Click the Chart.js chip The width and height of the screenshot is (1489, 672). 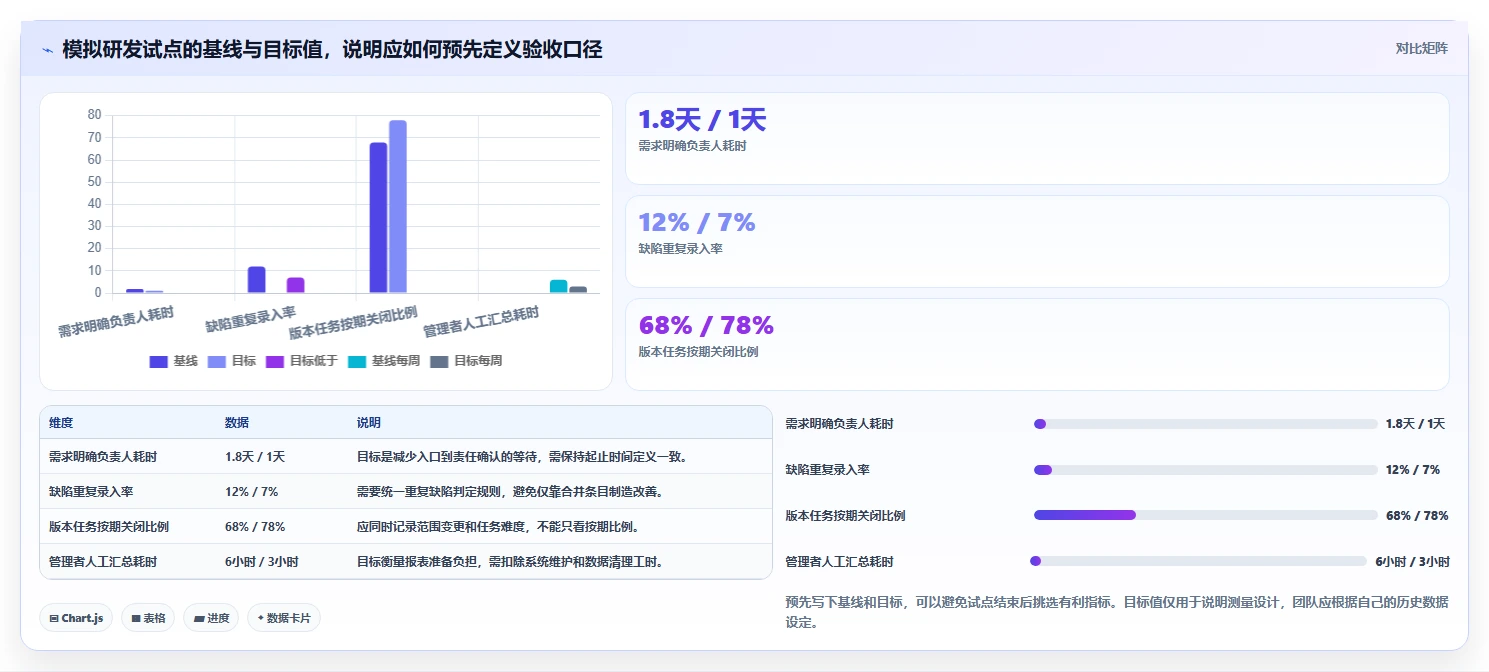(76, 618)
